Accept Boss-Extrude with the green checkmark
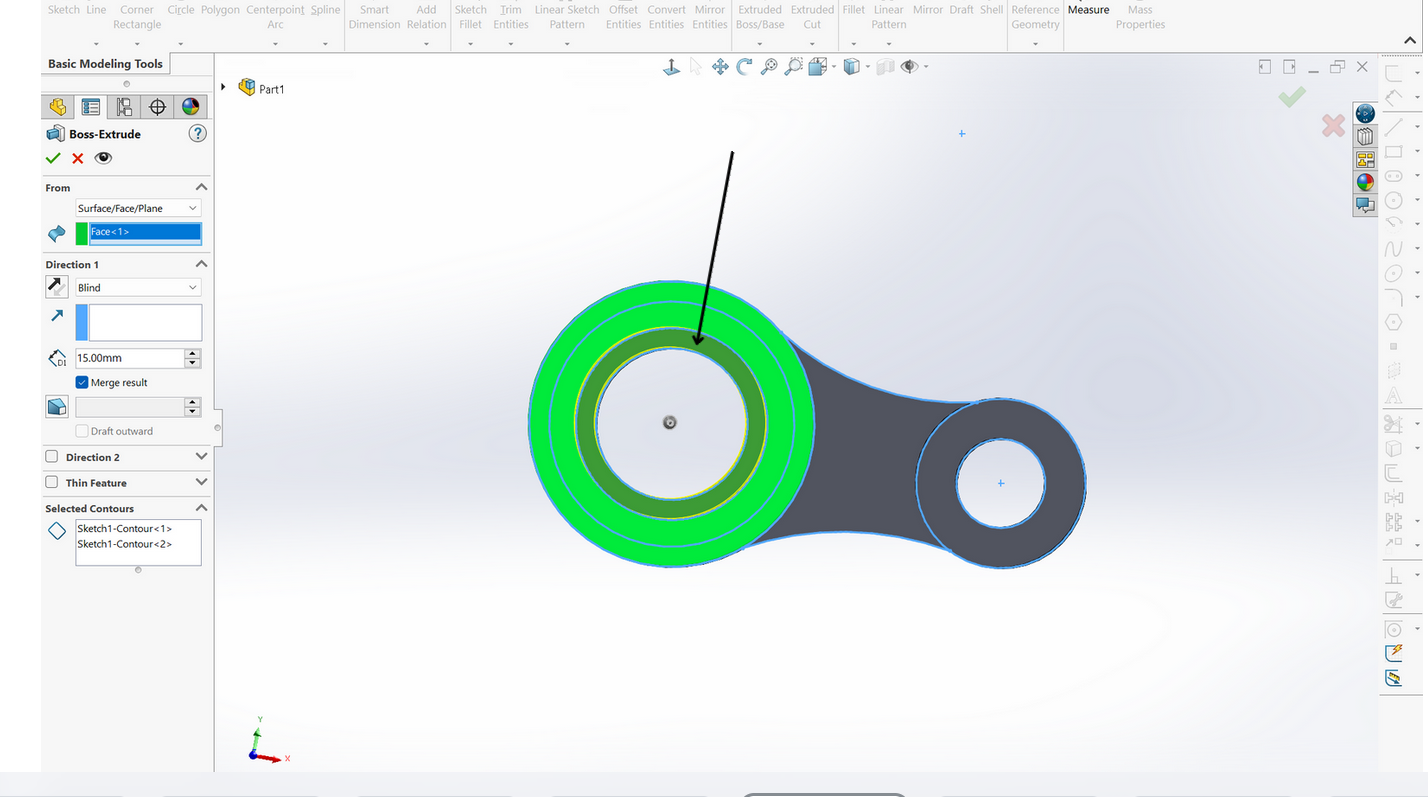 (x=53, y=158)
